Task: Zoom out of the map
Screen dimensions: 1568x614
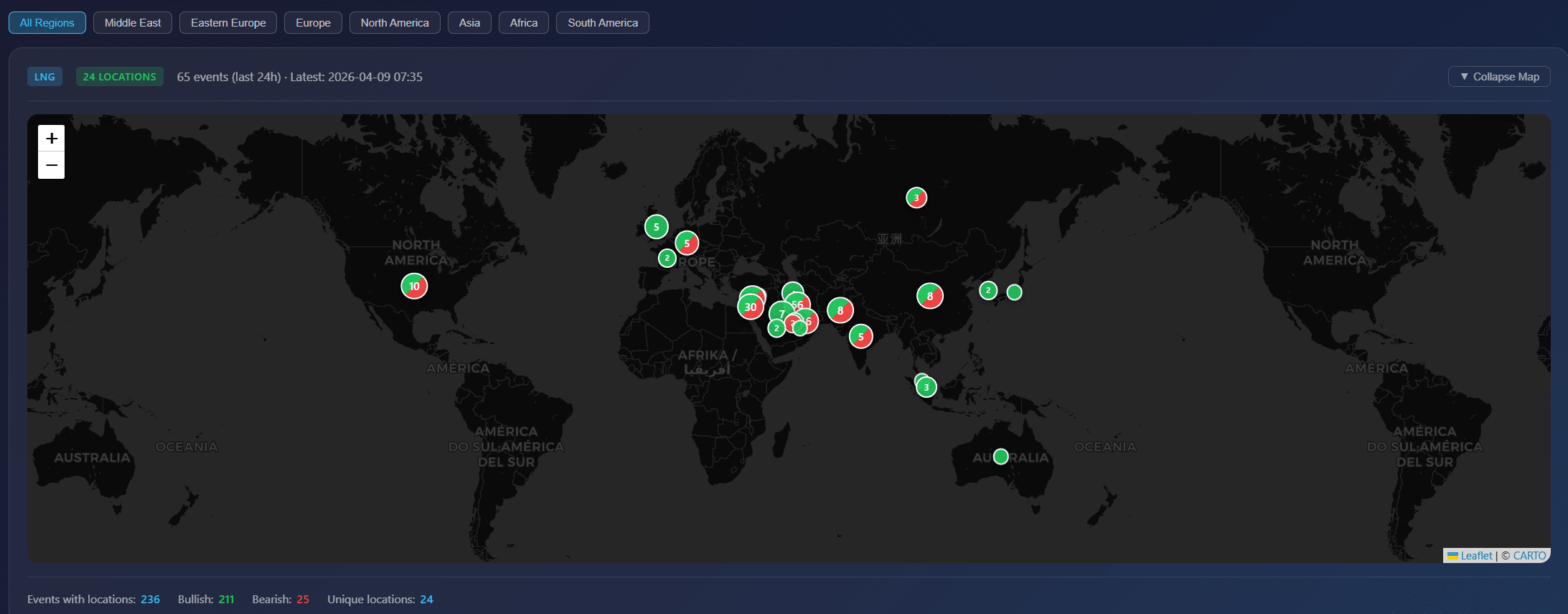Action: 52,165
